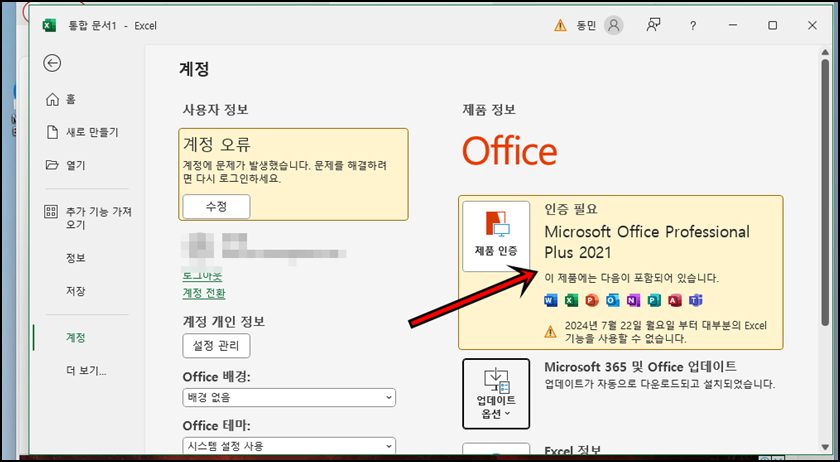Click the 수정 button for account error
840x462 pixels.
[x=216, y=206]
